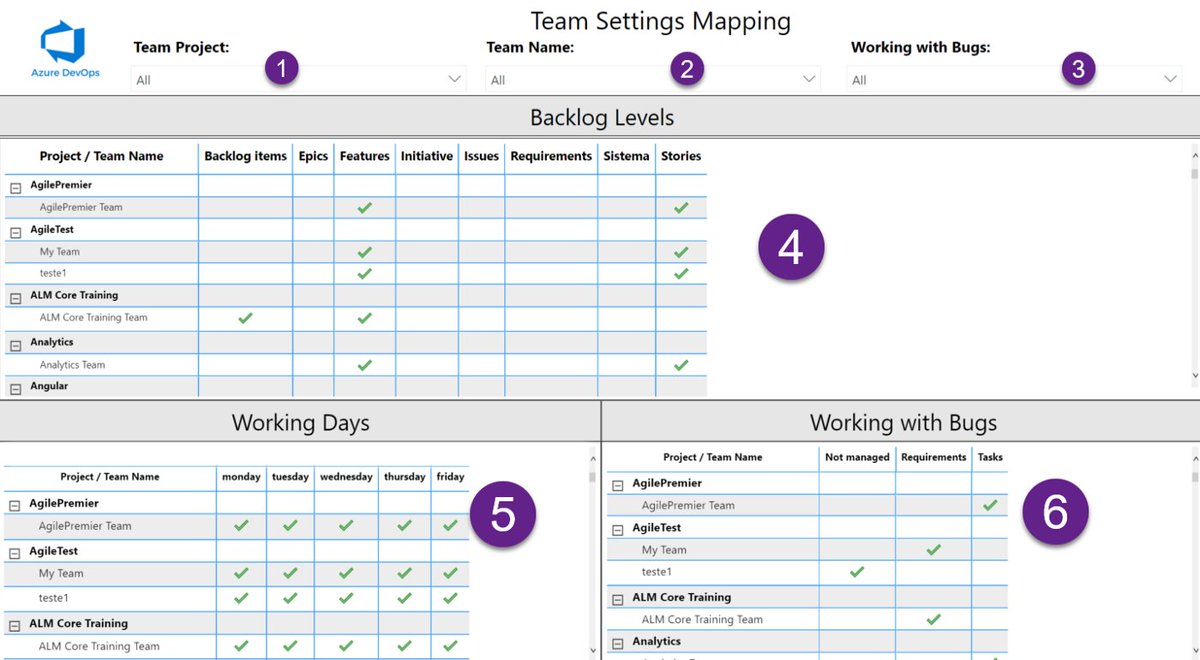Open the Working with Bugs filter dropdown

click(x=1170, y=78)
